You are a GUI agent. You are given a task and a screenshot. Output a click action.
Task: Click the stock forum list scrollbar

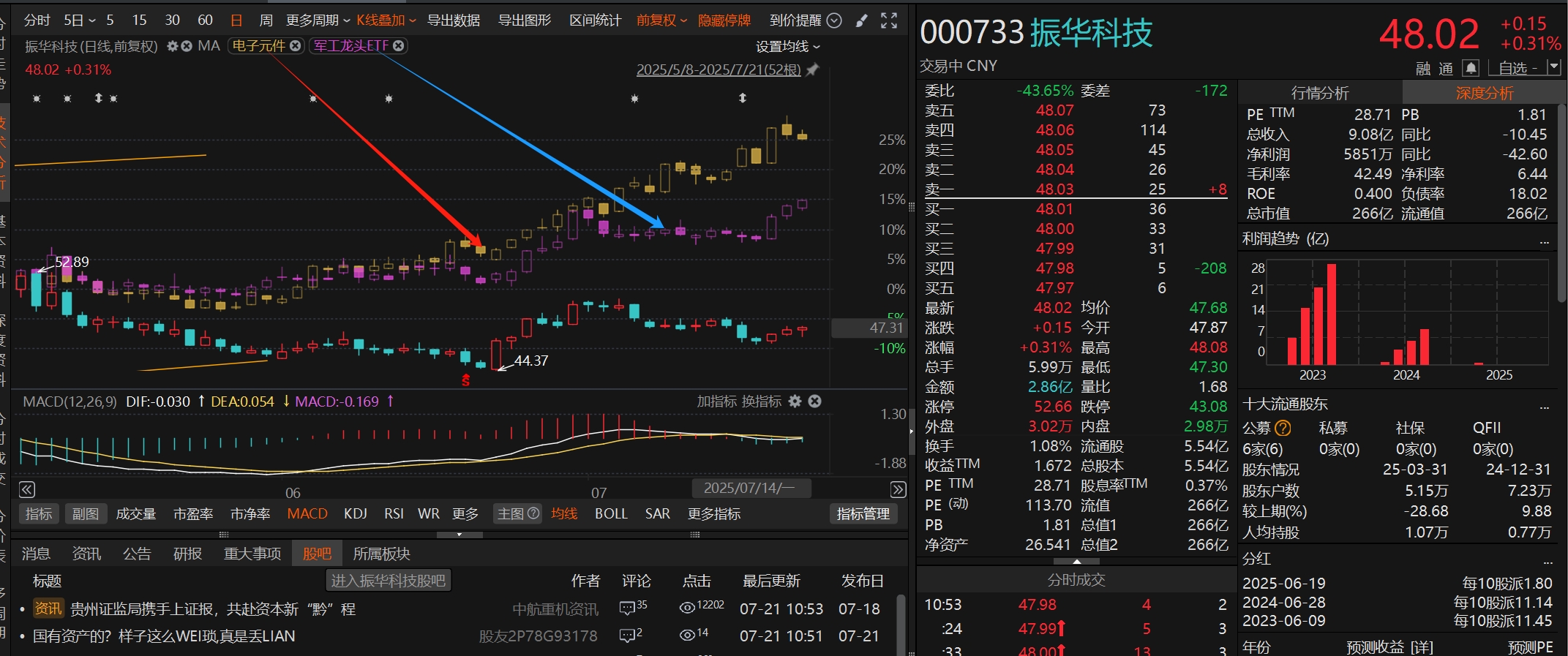901,625
